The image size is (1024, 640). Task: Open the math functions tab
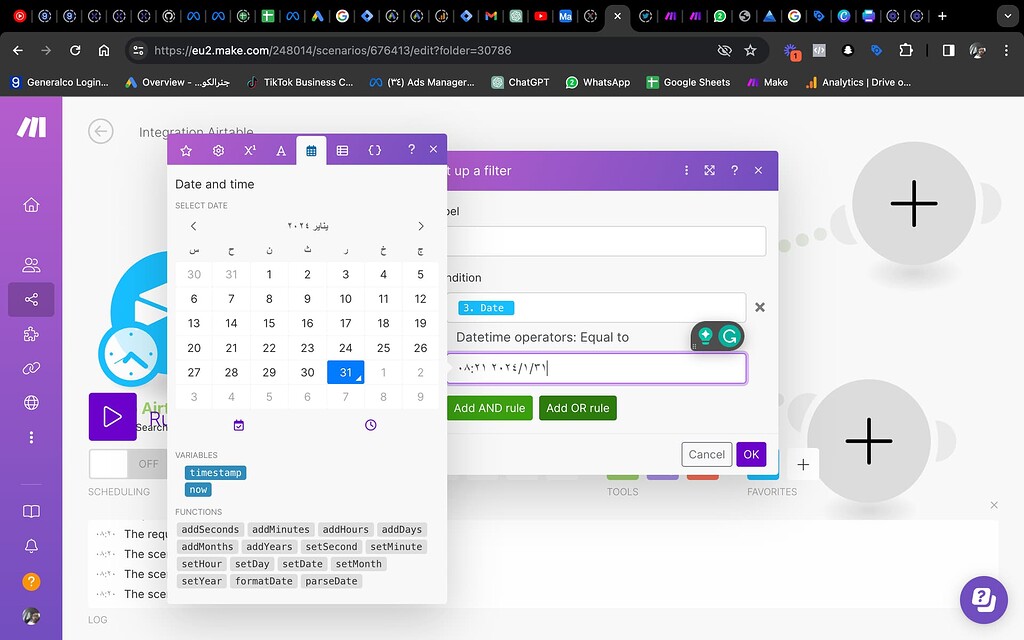coord(249,149)
